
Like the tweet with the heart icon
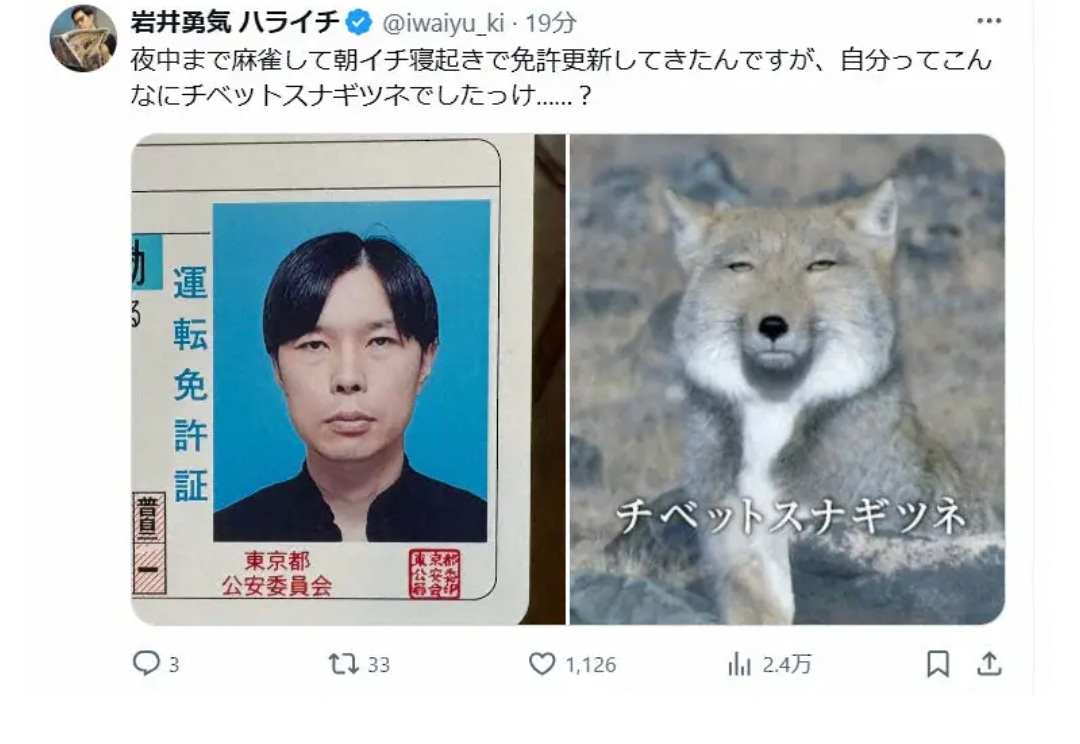pyautogui.click(x=542, y=664)
